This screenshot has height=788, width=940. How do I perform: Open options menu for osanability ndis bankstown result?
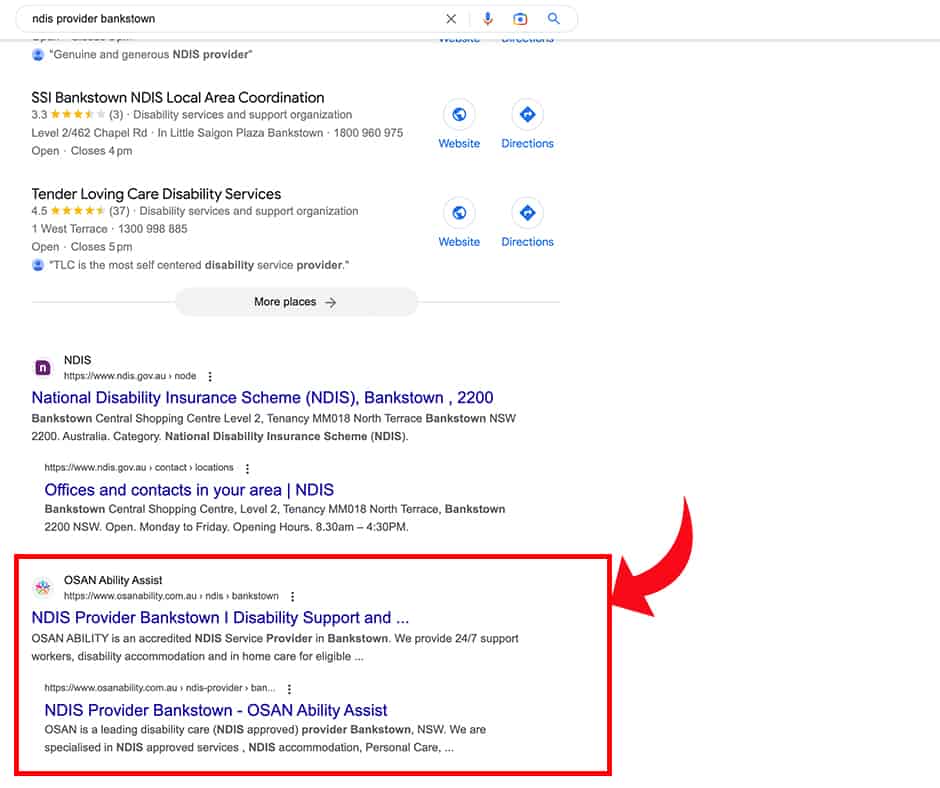tap(292, 597)
